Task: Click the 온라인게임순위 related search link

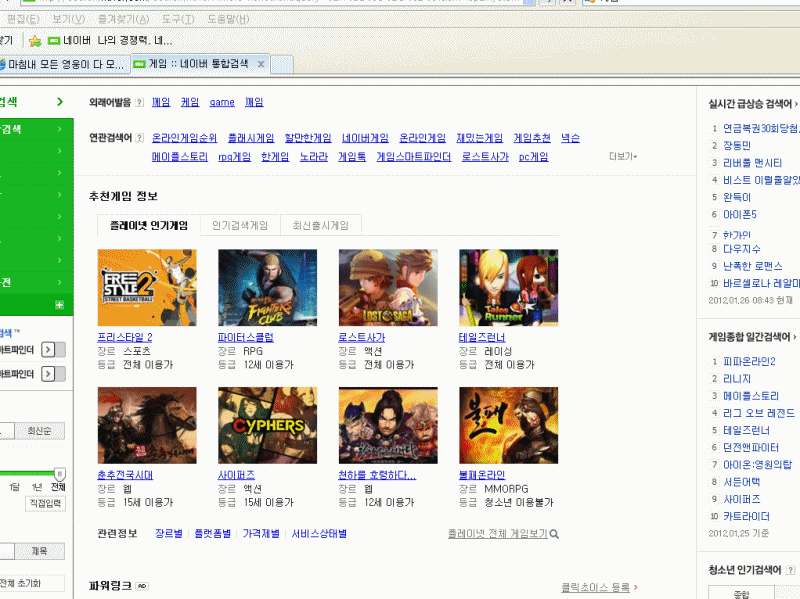Action: (184, 138)
